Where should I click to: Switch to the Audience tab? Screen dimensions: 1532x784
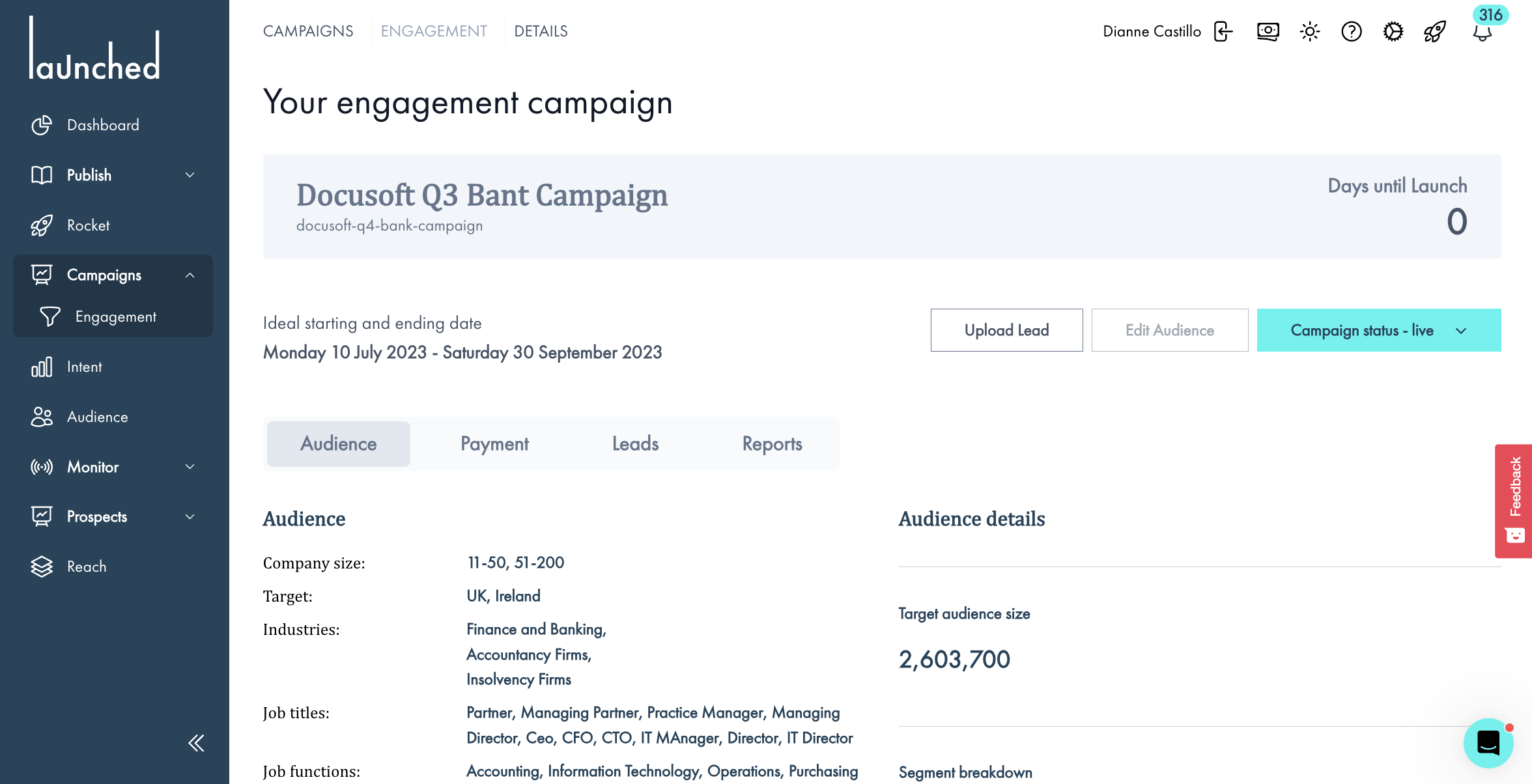tap(339, 444)
